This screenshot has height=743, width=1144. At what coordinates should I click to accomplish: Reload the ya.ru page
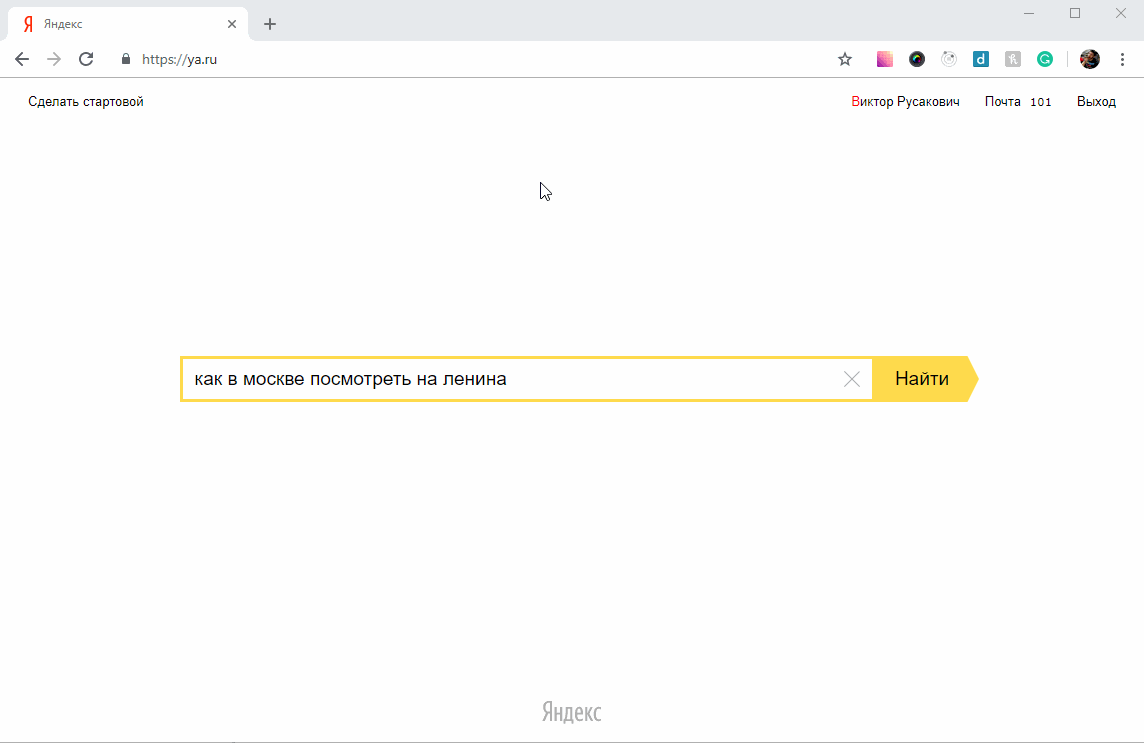(x=86, y=59)
